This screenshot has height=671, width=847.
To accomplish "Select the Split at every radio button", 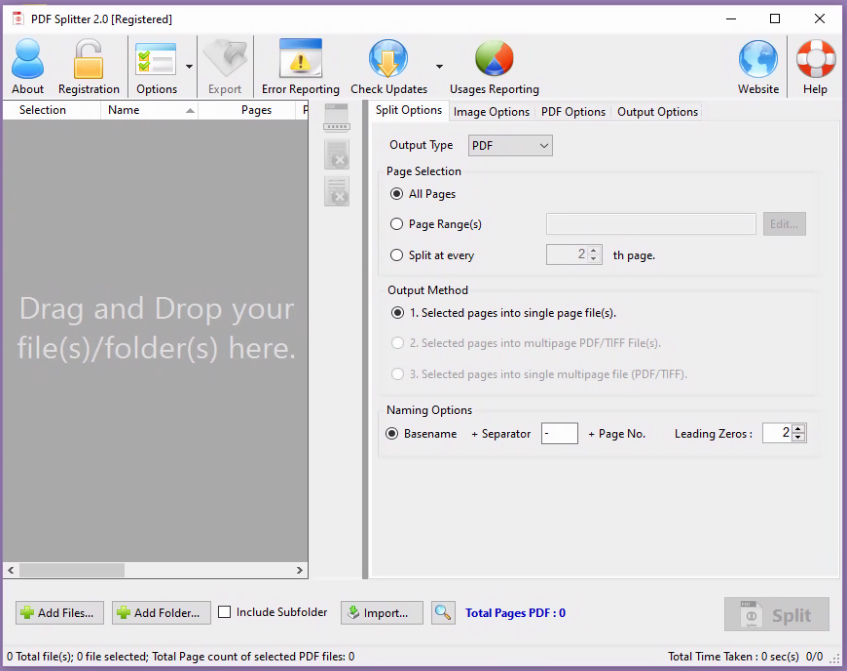I will click(x=396, y=255).
